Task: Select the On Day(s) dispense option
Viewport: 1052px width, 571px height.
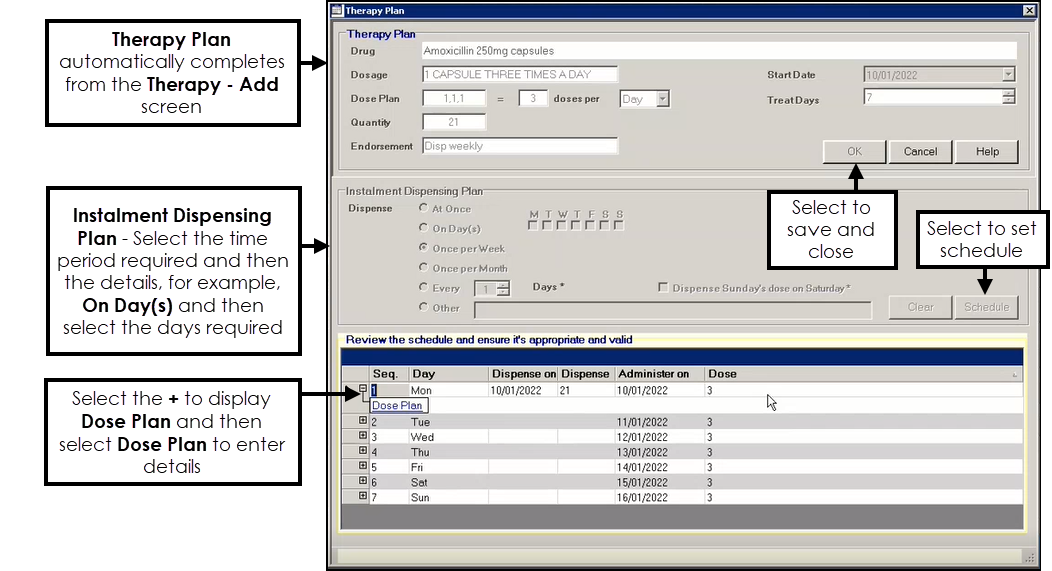Action: point(424,229)
